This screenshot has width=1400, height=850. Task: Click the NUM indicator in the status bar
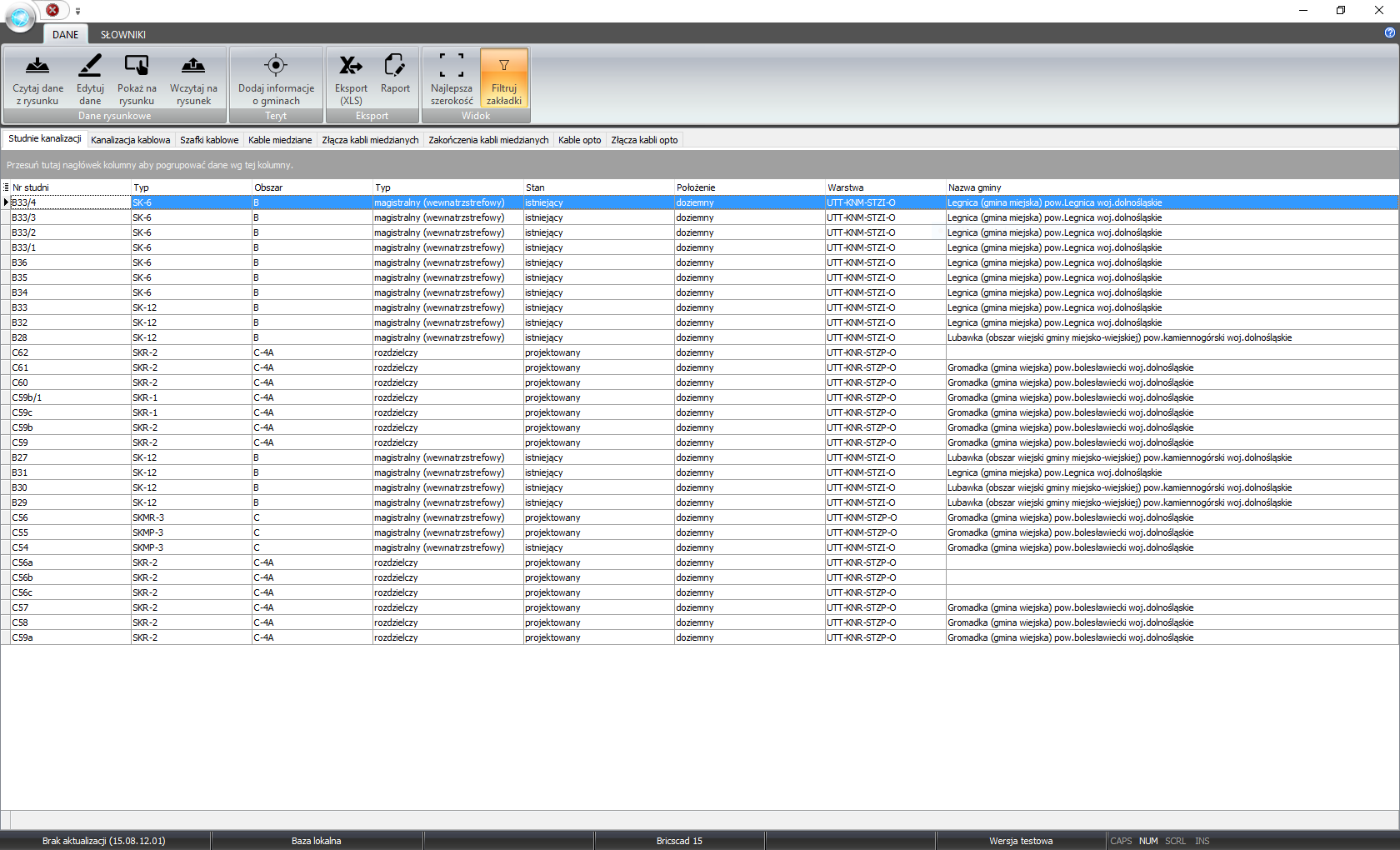pyautogui.click(x=1148, y=841)
